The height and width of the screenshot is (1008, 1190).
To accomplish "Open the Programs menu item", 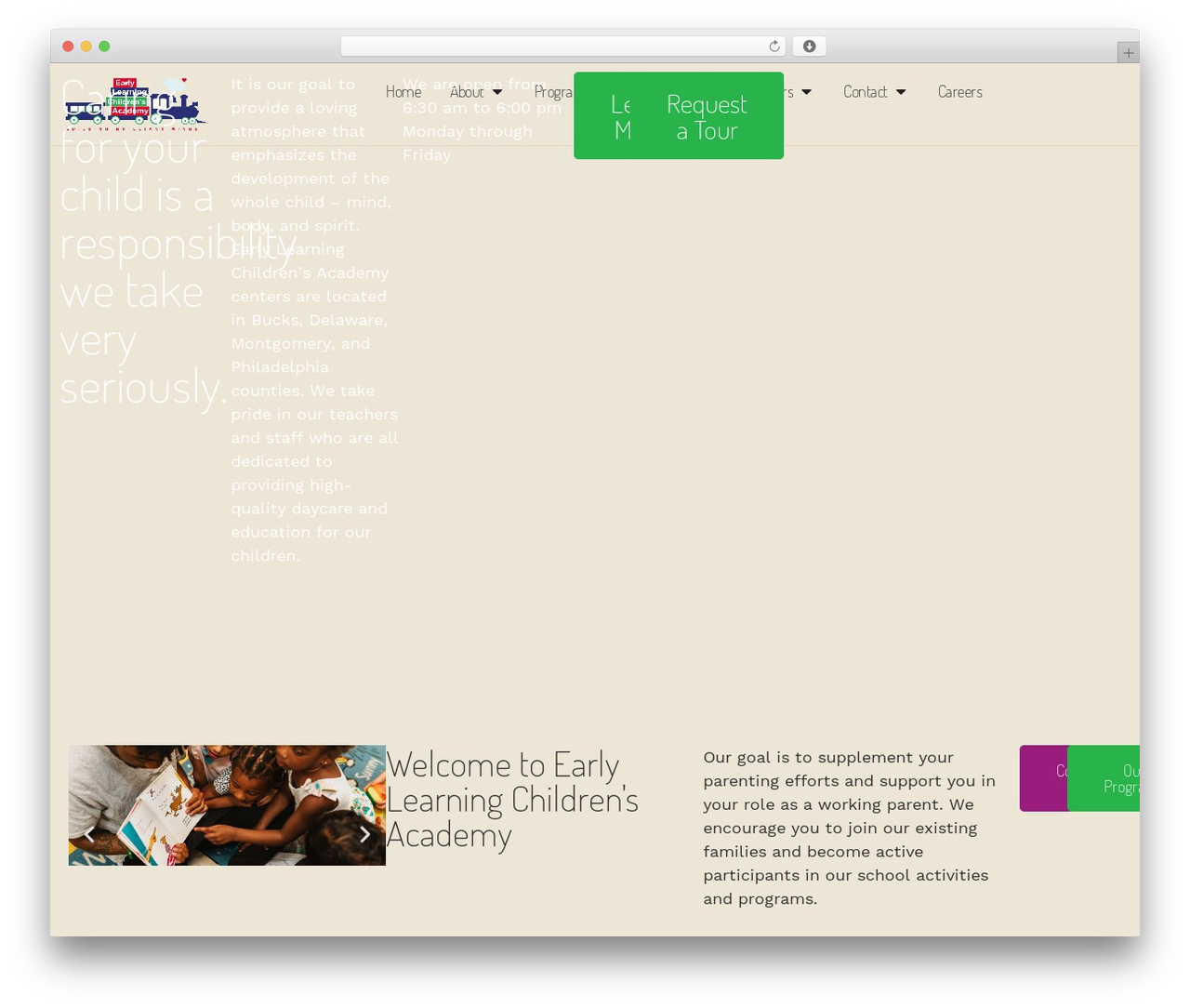I will 553,92.
